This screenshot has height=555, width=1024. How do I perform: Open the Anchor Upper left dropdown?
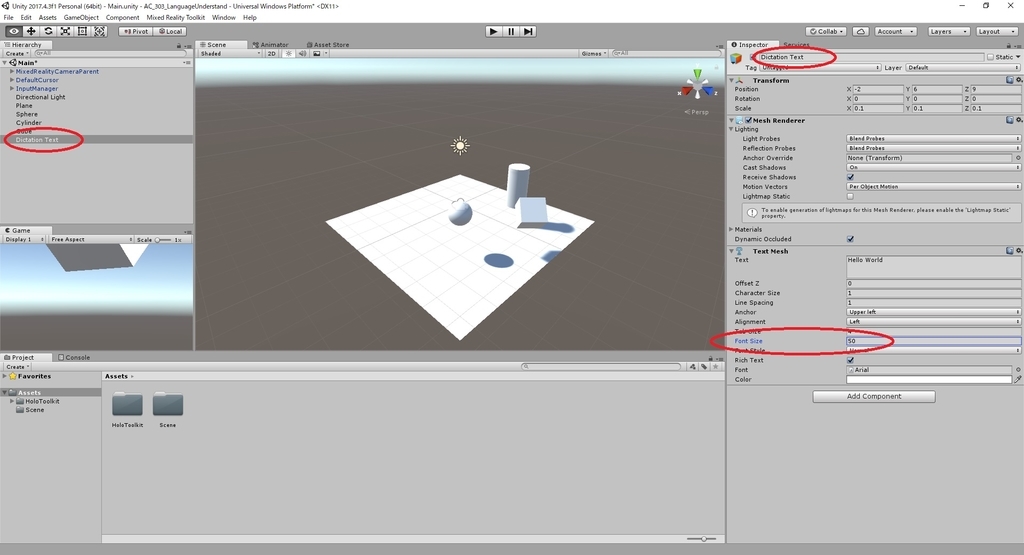[933, 312]
